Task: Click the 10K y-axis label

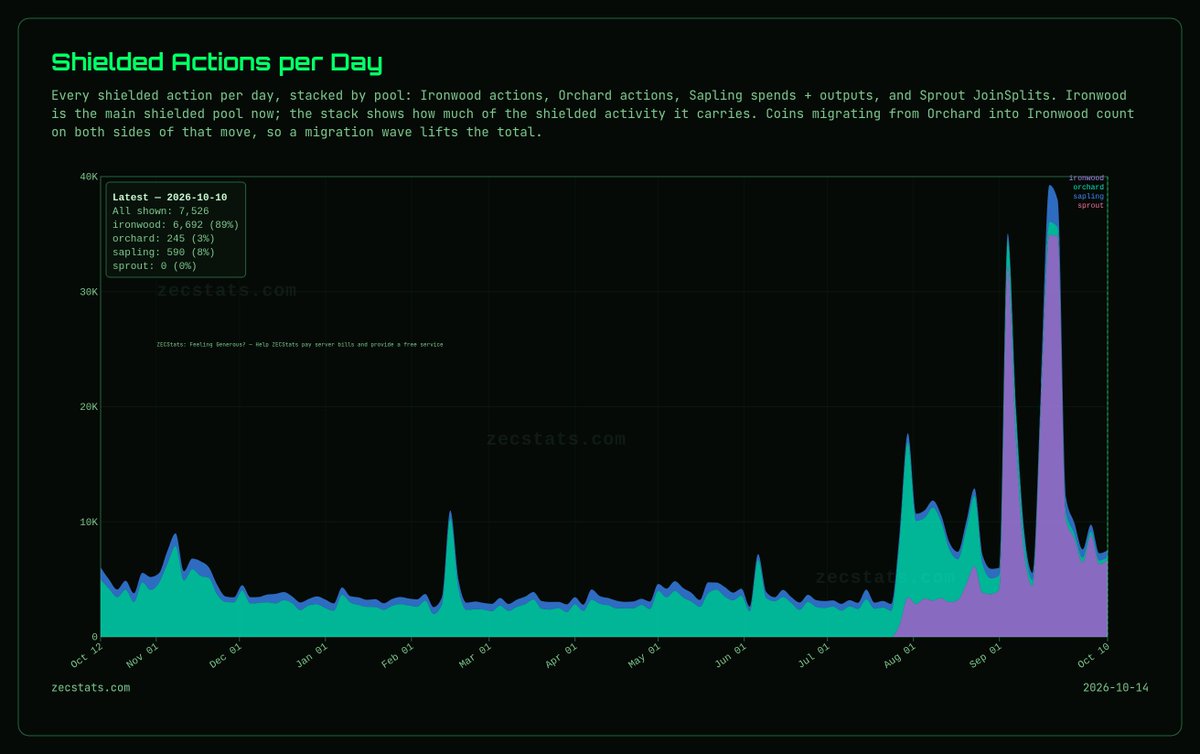Action: click(89, 522)
